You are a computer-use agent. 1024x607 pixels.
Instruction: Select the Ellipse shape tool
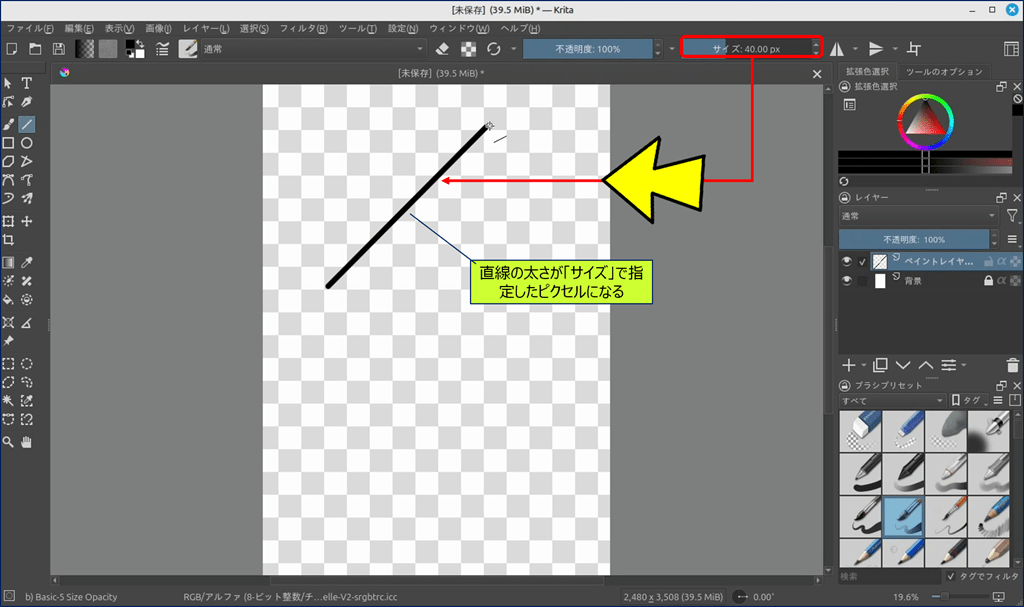click(x=27, y=143)
